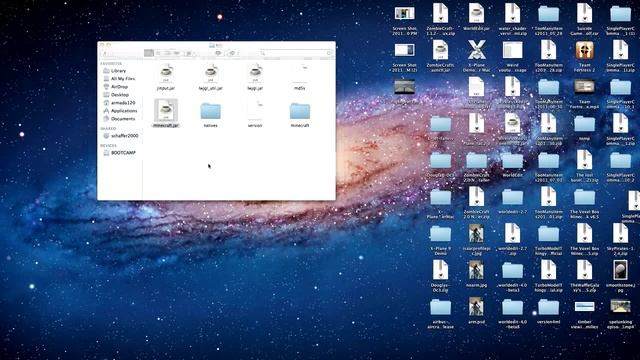This screenshot has height=360, width=640.
Task: Select the version file in Finder
Action: click(255, 115)
